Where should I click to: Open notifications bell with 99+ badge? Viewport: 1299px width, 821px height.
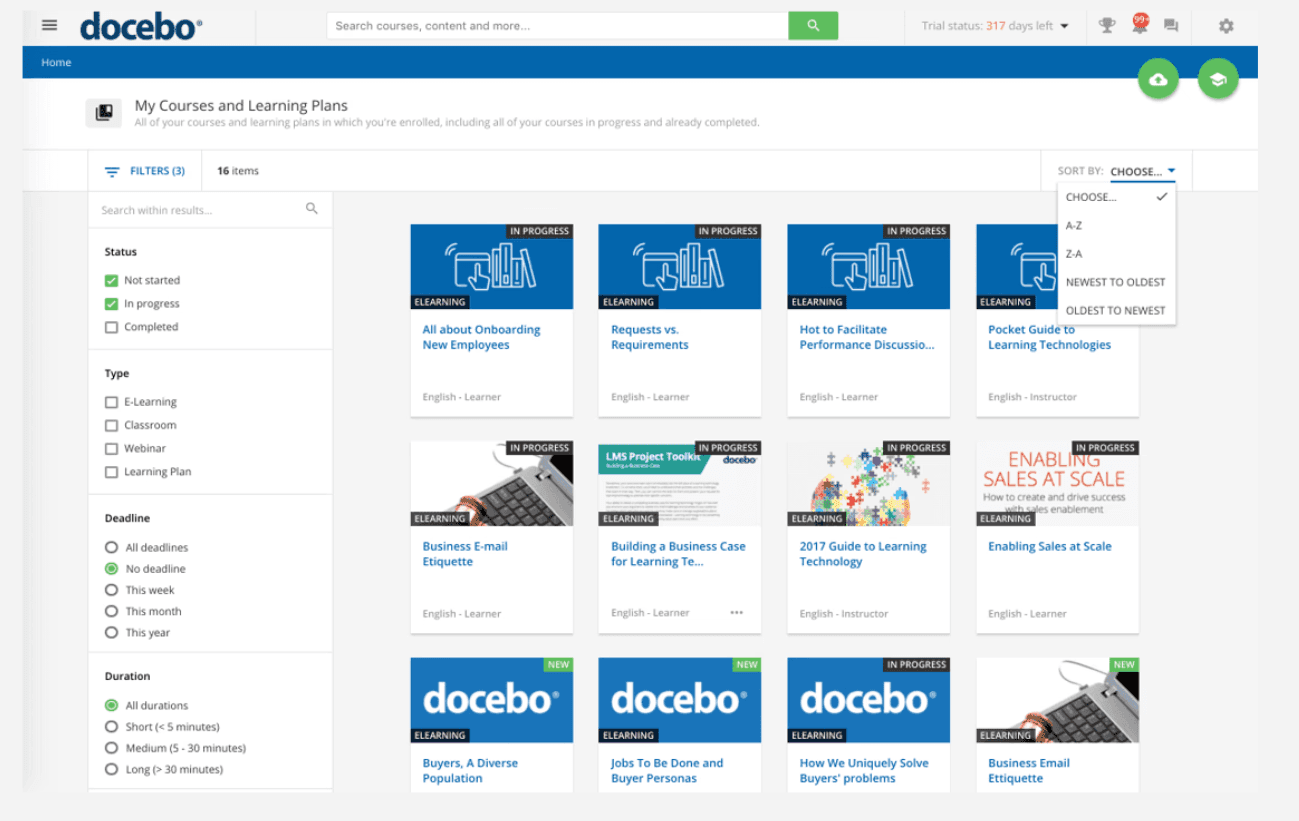click(x=1139, y=25)
